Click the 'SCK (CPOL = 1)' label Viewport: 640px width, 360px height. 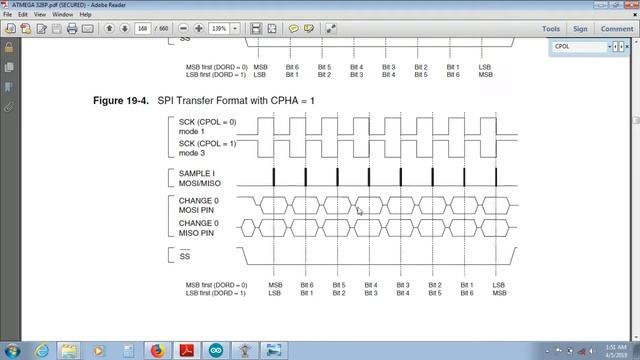(x=207, y=144)
